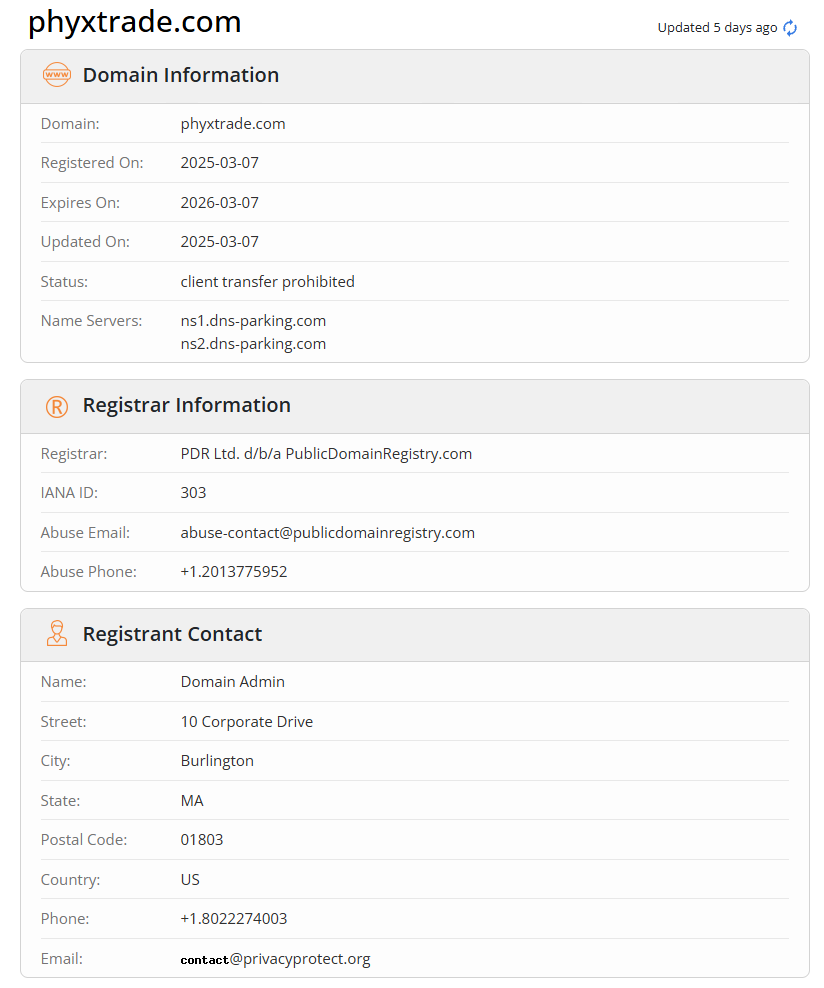
Task: Click the refresh icon beside Updated 5 days ago
Action: (790, 28)
